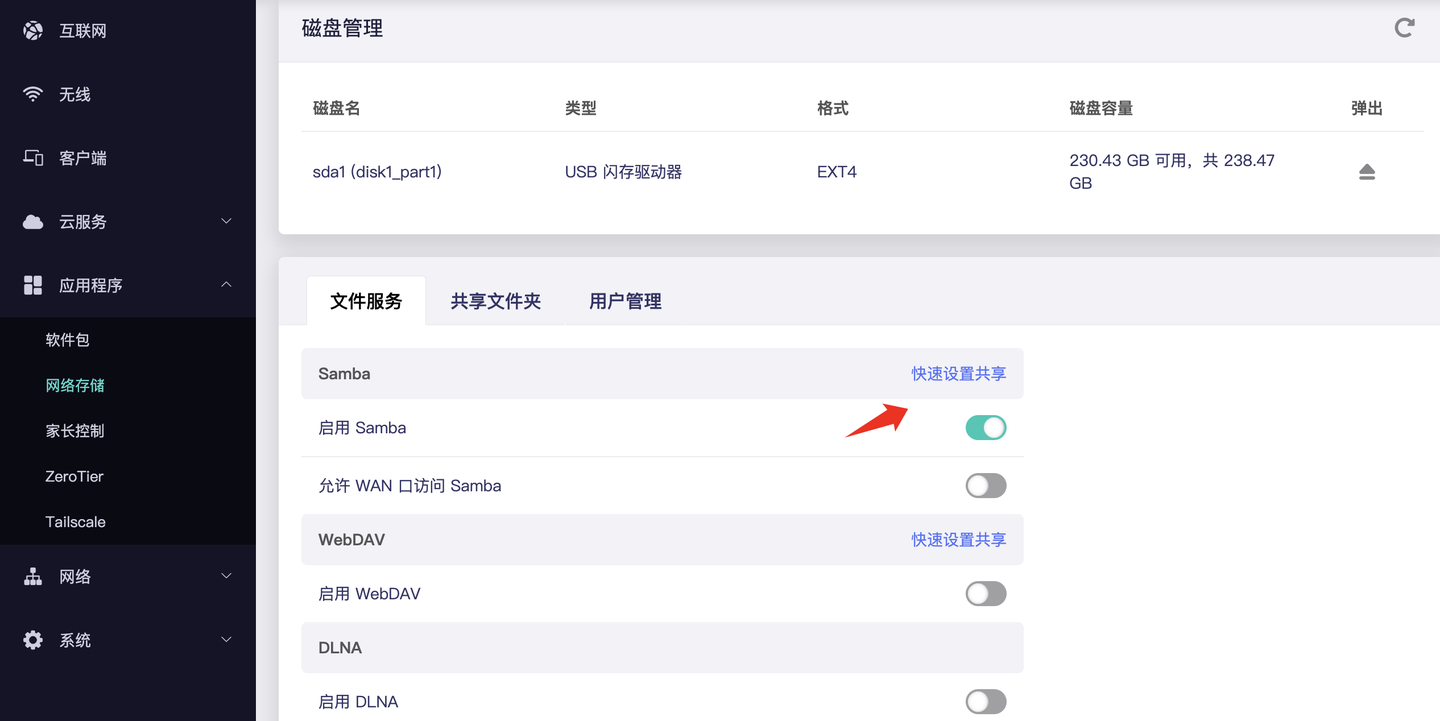Viewport: 1440px width, 721px height.
Task: Enable 允许 WAN 口访问 Samba switch
Action: pos(985,486)
